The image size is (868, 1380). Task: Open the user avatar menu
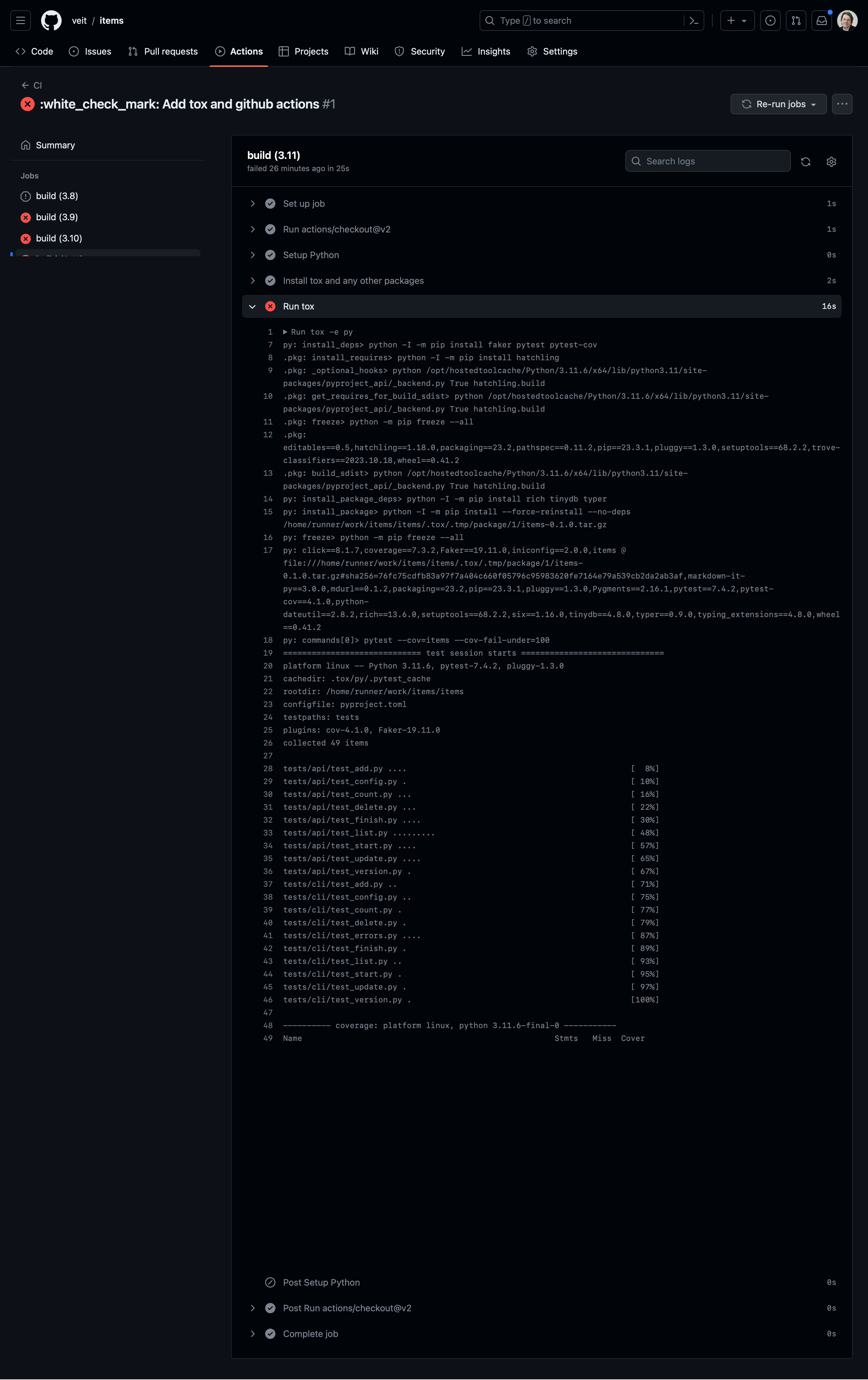847,21
